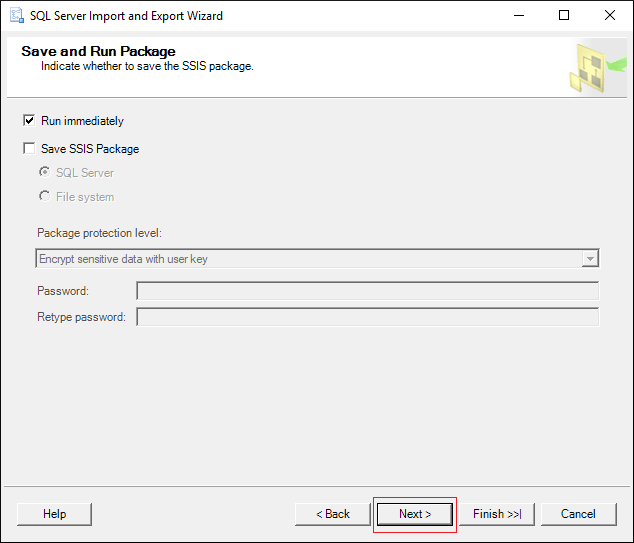Open the Package protection level dropdown arrow
Viewport: 634px width, 543px height.
coord(590,259)
